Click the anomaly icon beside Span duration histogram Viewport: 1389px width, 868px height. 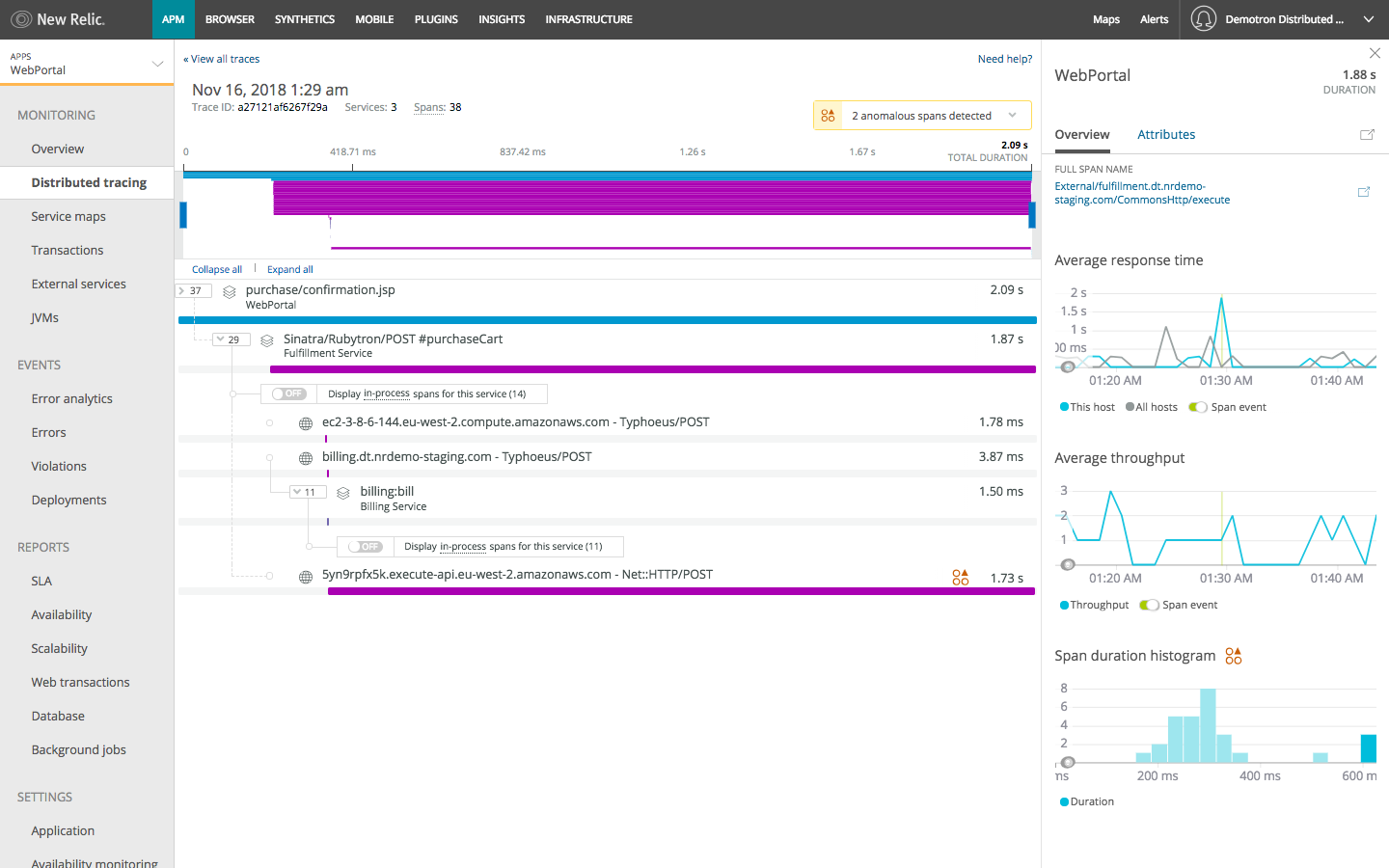click(x=1234, y=656)
